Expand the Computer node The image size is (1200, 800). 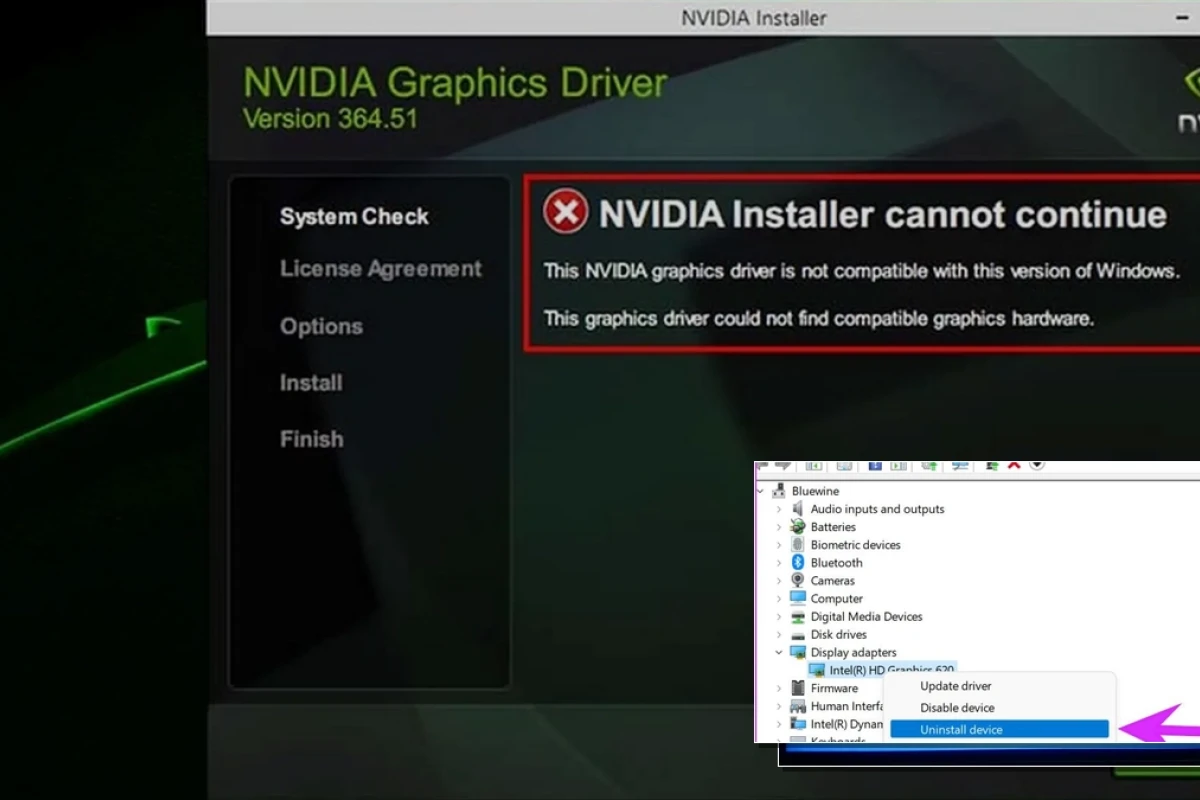click(x=780, y=599)
